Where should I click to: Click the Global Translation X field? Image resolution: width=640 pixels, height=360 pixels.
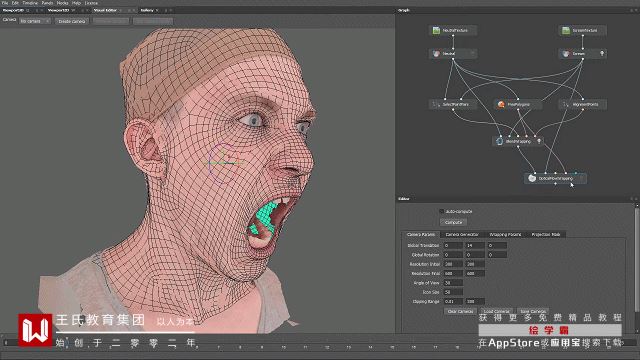click(x=453, y=245)
